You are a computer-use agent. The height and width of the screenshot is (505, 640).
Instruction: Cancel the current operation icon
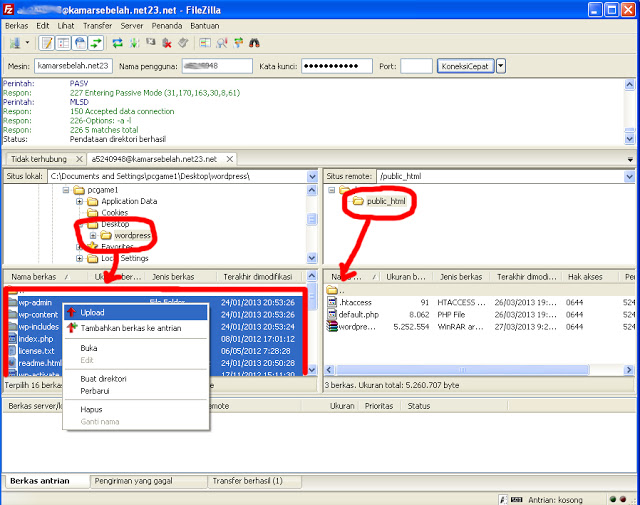151,43
